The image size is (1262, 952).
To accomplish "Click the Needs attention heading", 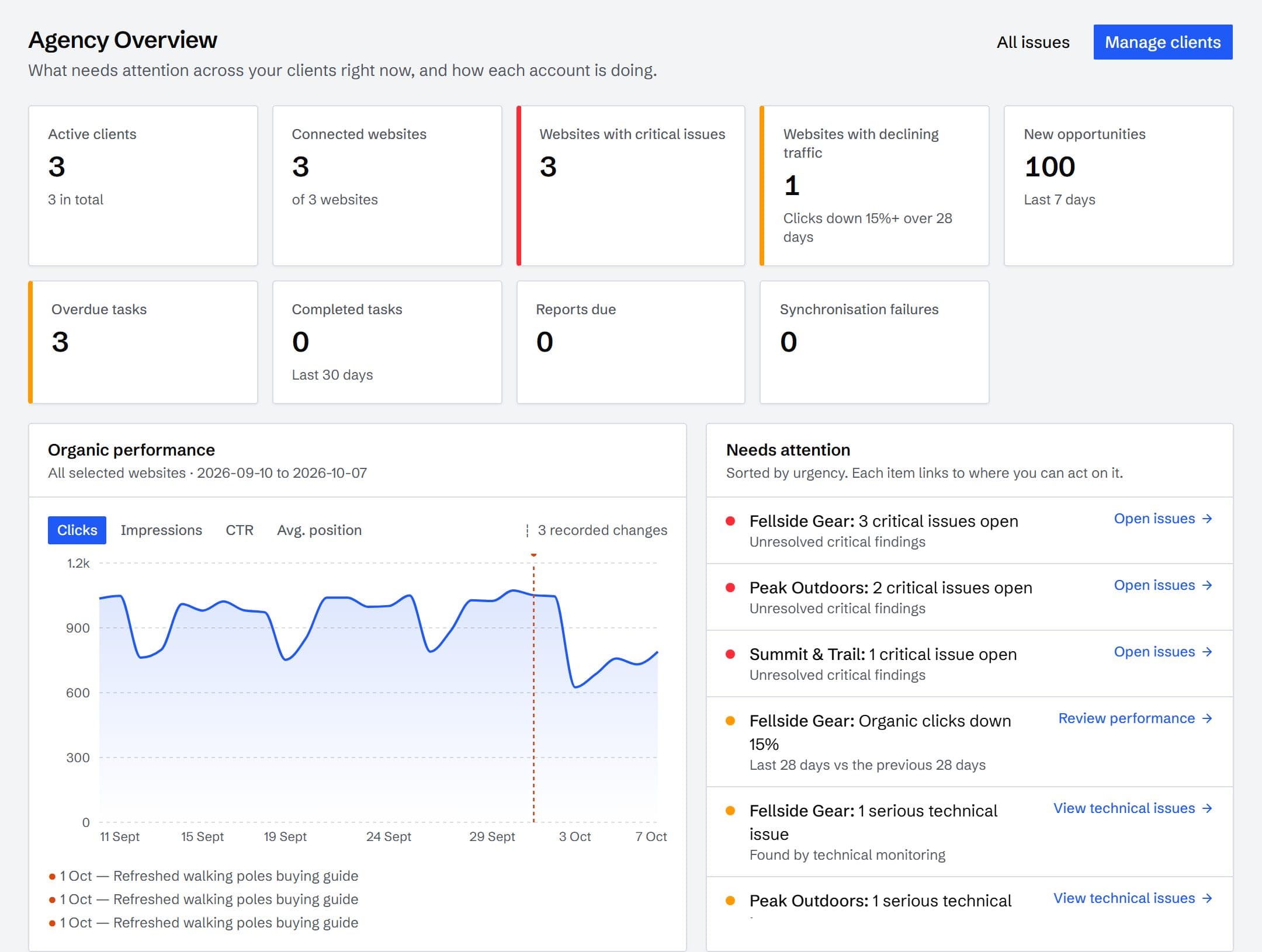I will pyautogui.click(x=788, y=450).
